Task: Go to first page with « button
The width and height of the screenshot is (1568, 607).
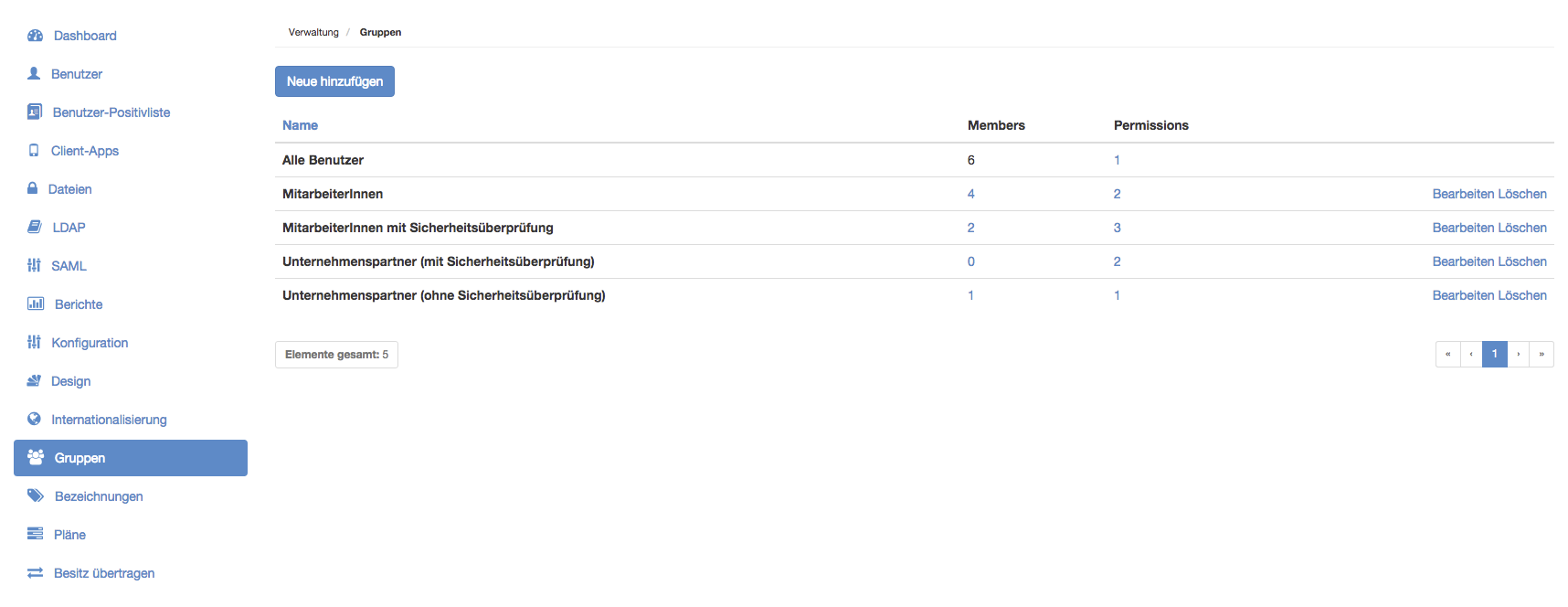Action: [1447, 354]
